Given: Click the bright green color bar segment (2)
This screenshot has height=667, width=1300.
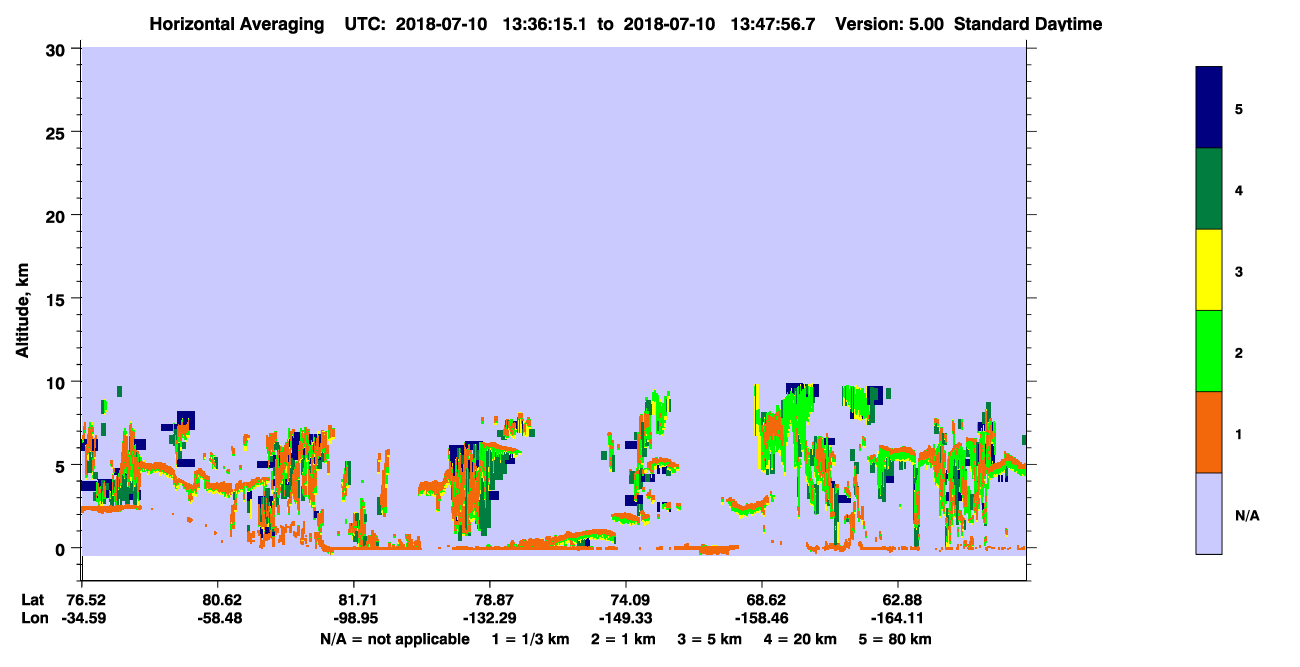Looking at the screenshot, I should pos(1209,351).
